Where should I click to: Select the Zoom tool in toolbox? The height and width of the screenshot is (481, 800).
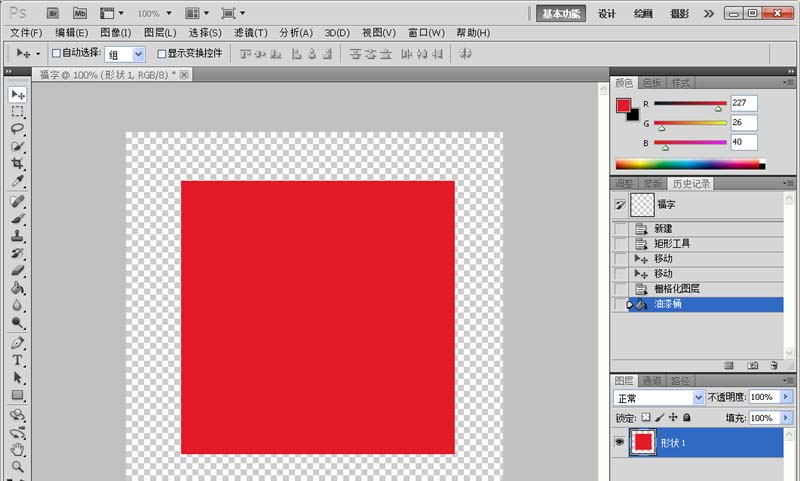coord(17,466)
